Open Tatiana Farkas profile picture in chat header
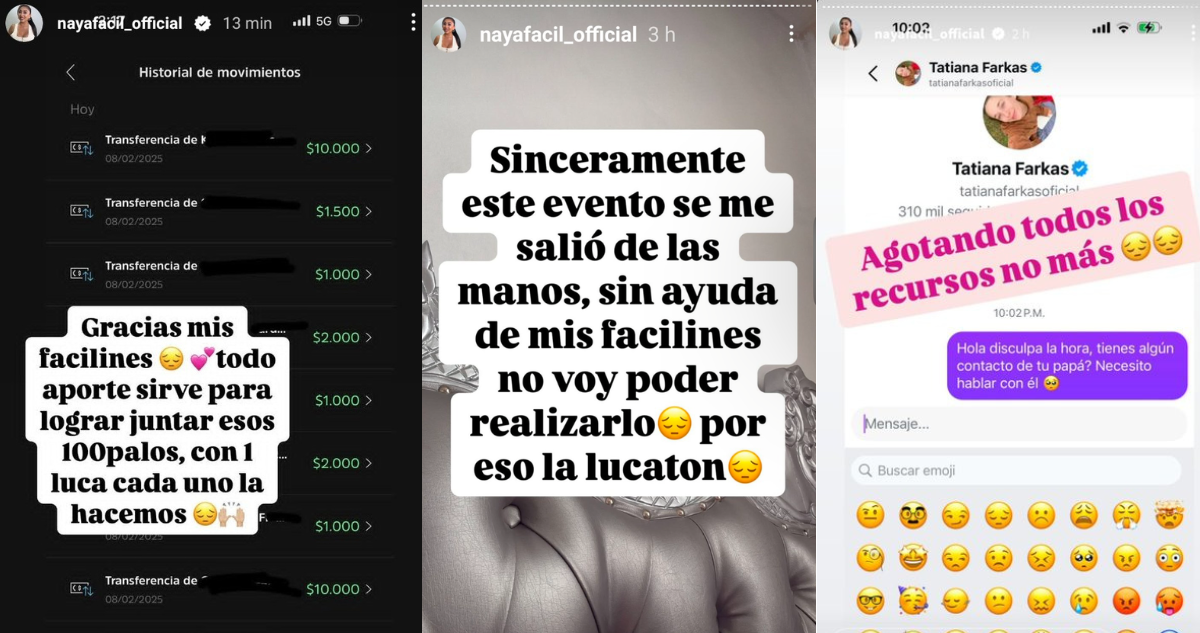The image size is (1200, 633). (x=908, y=73)
